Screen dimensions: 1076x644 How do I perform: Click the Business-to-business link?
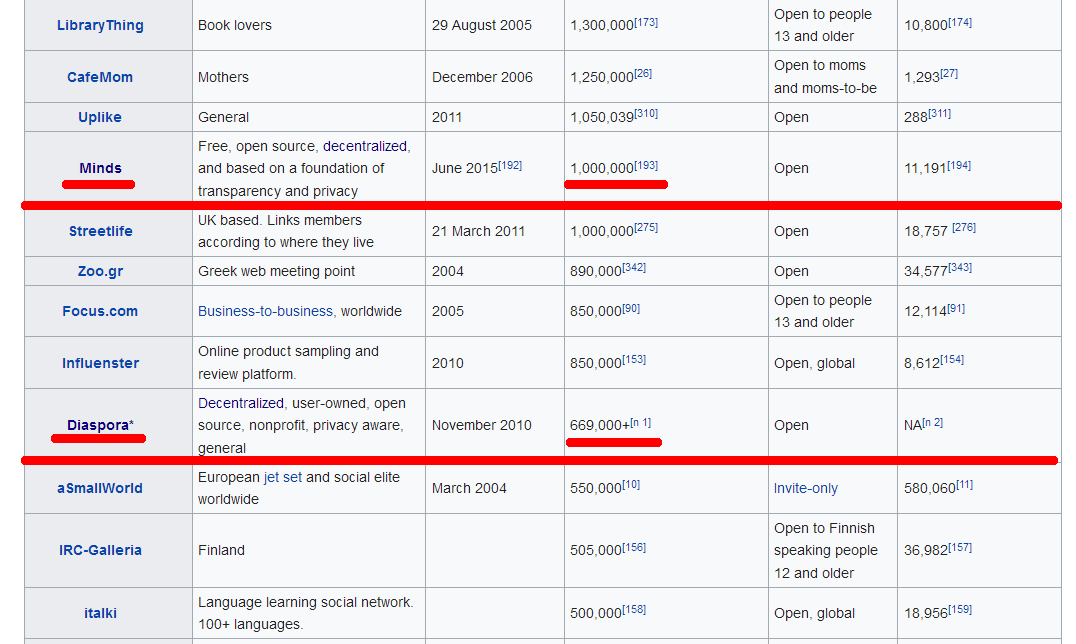point(266,311)
